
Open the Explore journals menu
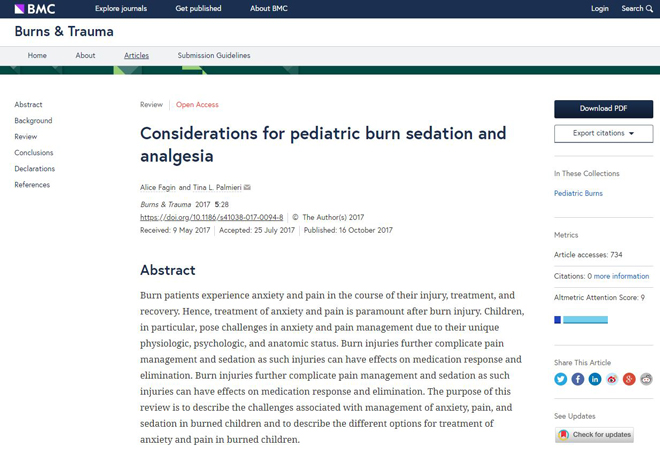pyautogui.click(x=121, y=8)
